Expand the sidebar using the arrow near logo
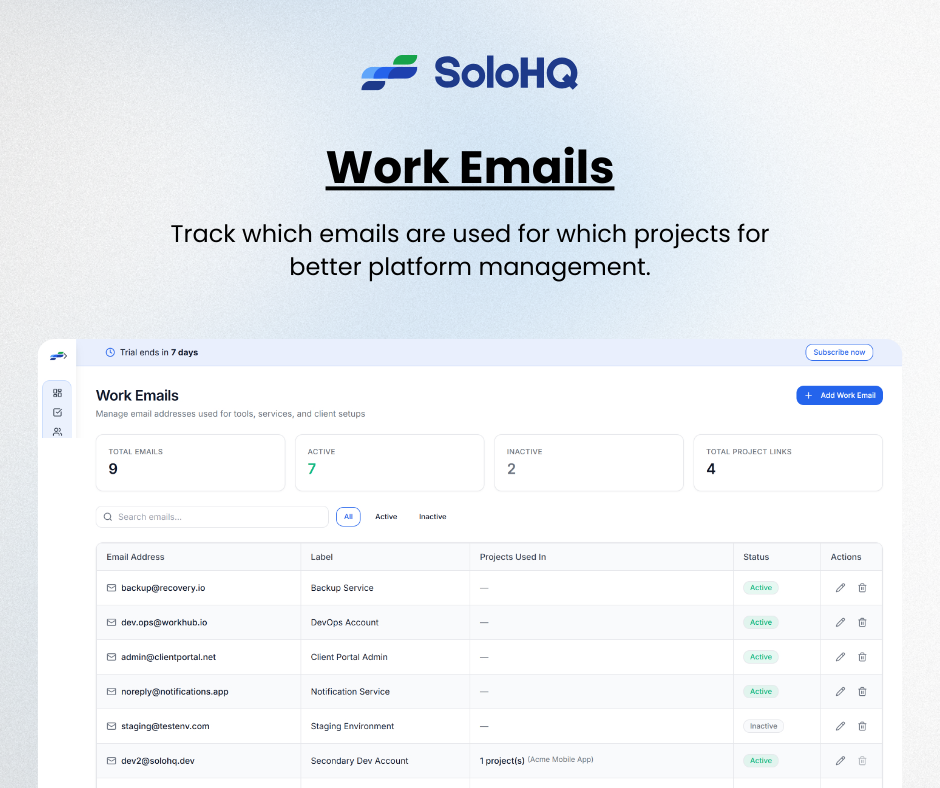The image size is (940, 788). click(x=66, y=355)
